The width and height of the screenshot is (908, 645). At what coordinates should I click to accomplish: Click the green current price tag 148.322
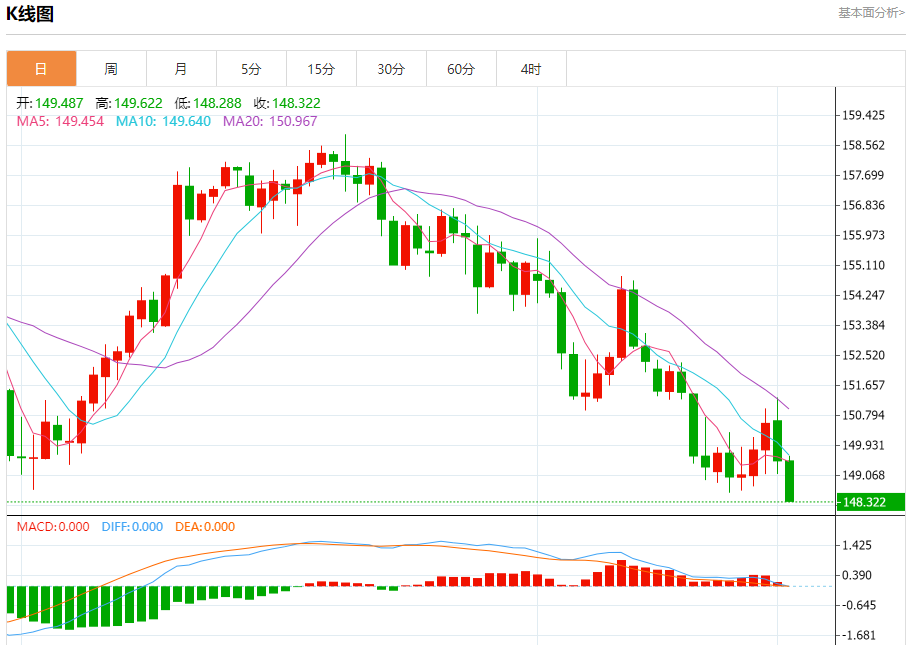871,502
